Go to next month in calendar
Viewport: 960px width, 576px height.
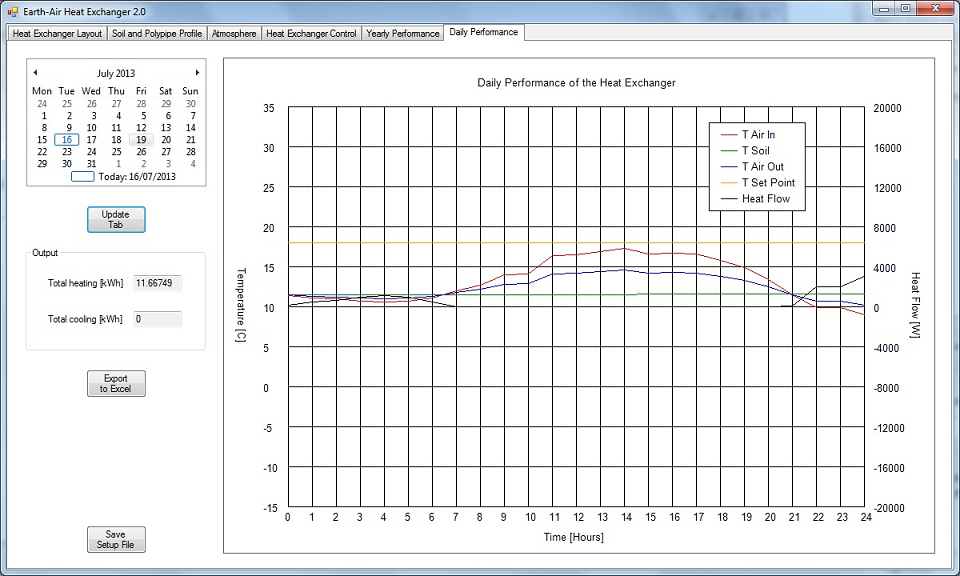coord(197,72)
